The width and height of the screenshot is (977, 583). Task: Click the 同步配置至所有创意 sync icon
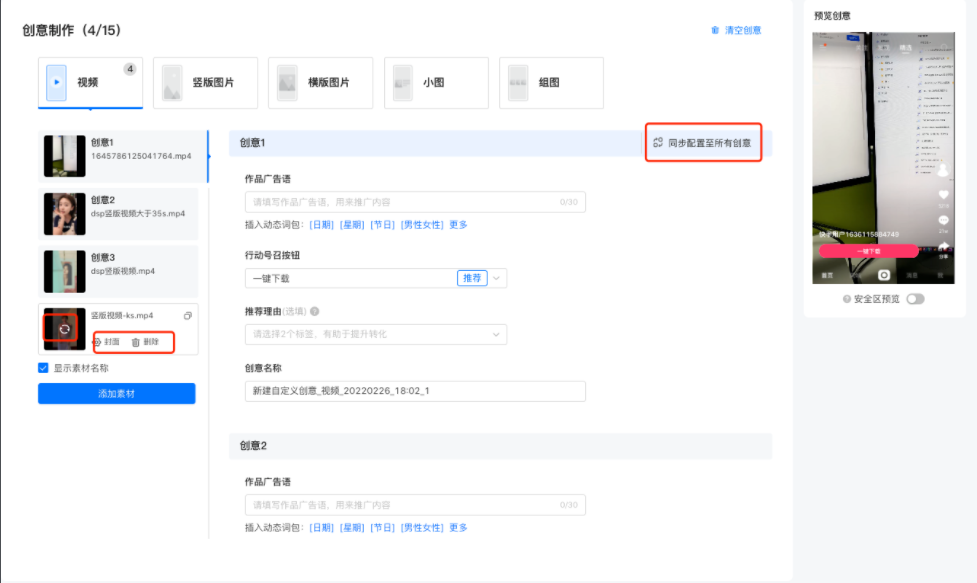(x=655, y=142)
